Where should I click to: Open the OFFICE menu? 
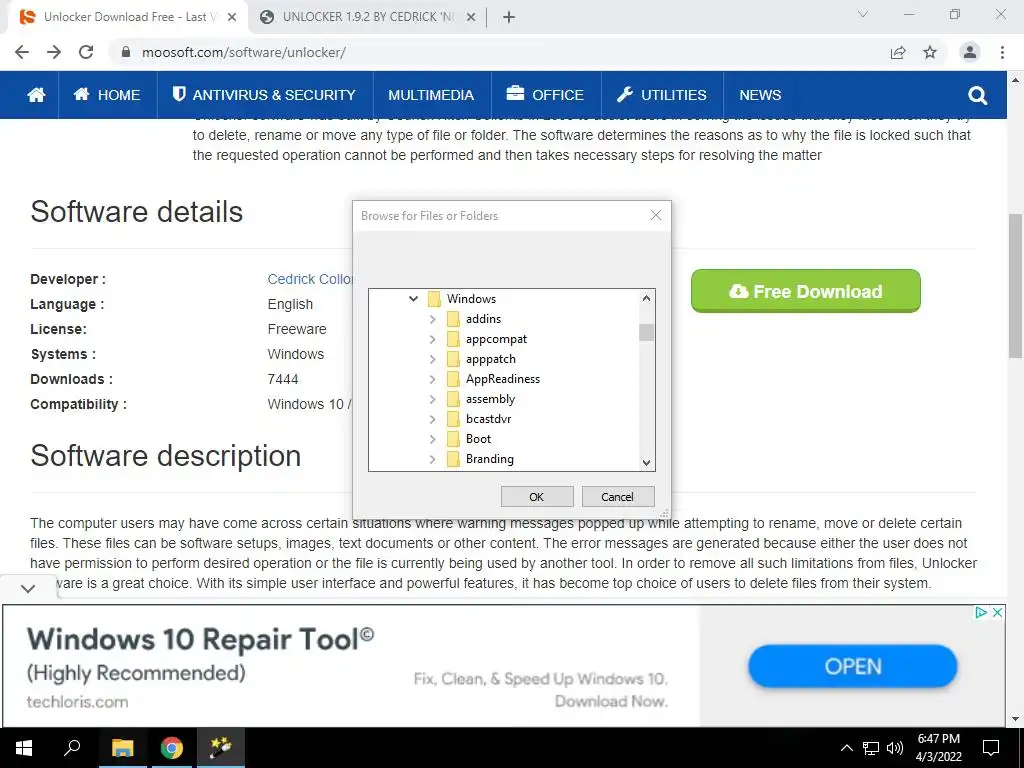(x=545, y=95)
